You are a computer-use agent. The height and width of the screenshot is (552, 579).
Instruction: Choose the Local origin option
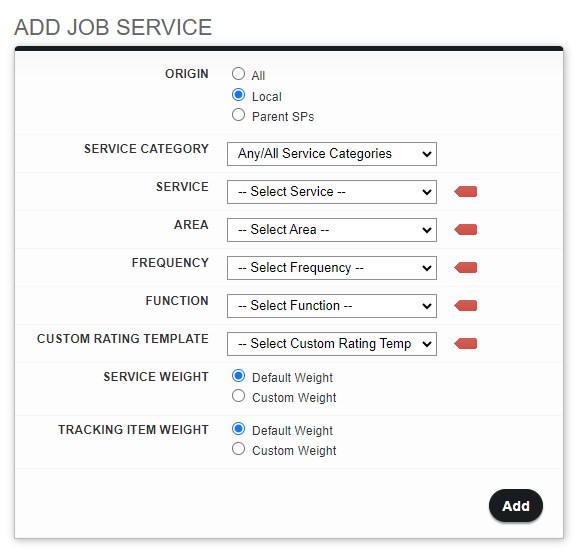pyautogui.click(x=238, y=95)
